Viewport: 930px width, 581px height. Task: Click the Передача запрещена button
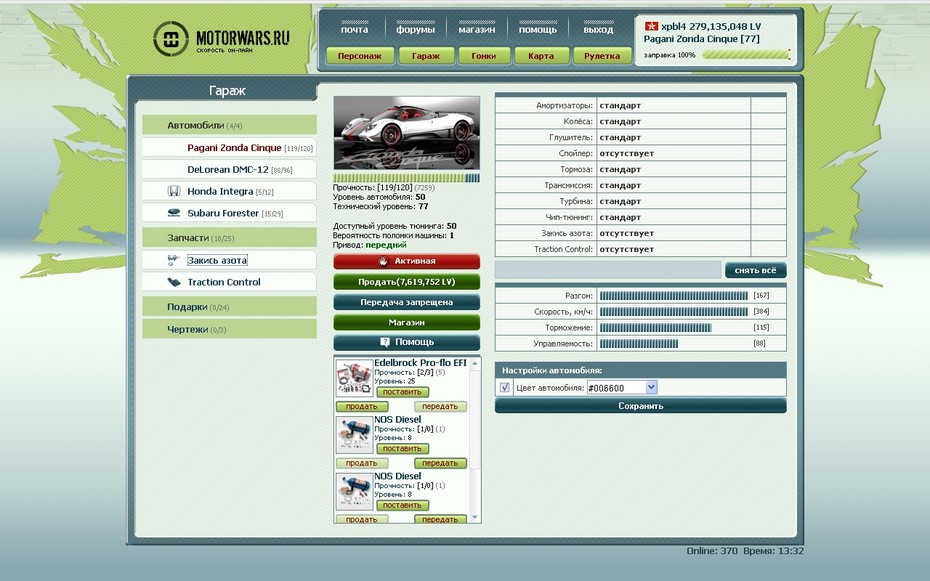[406, 302]
